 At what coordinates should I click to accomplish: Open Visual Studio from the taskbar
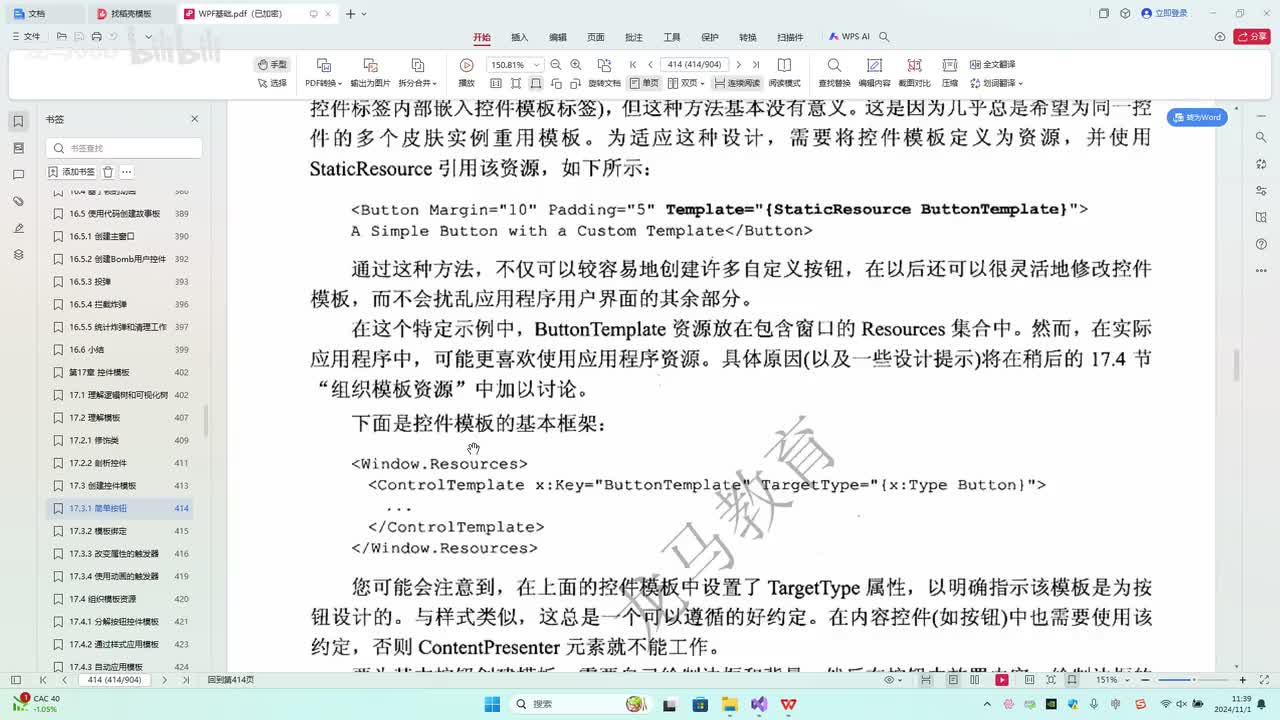pos(759,704)
